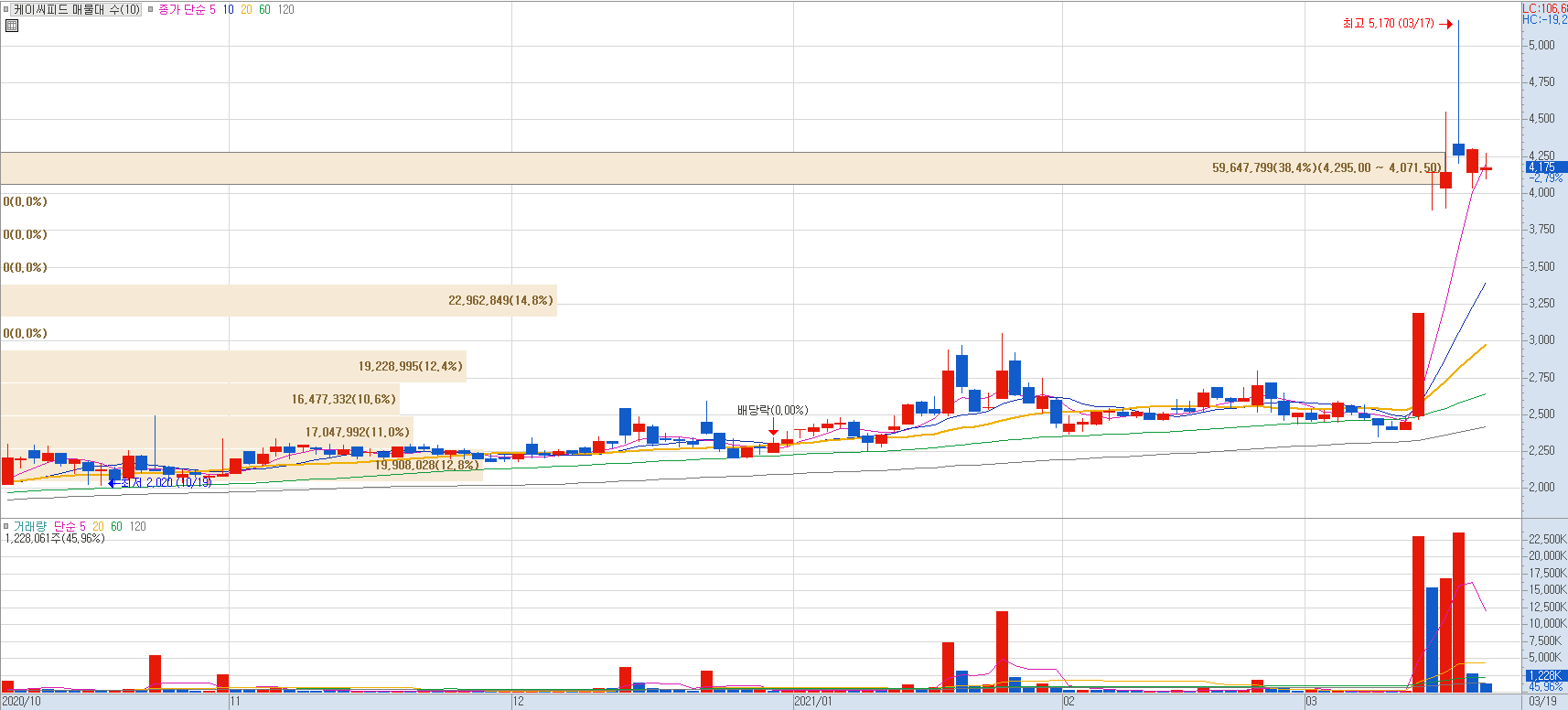
Task: Click the 20-day price moving average label
Action: 247,9
